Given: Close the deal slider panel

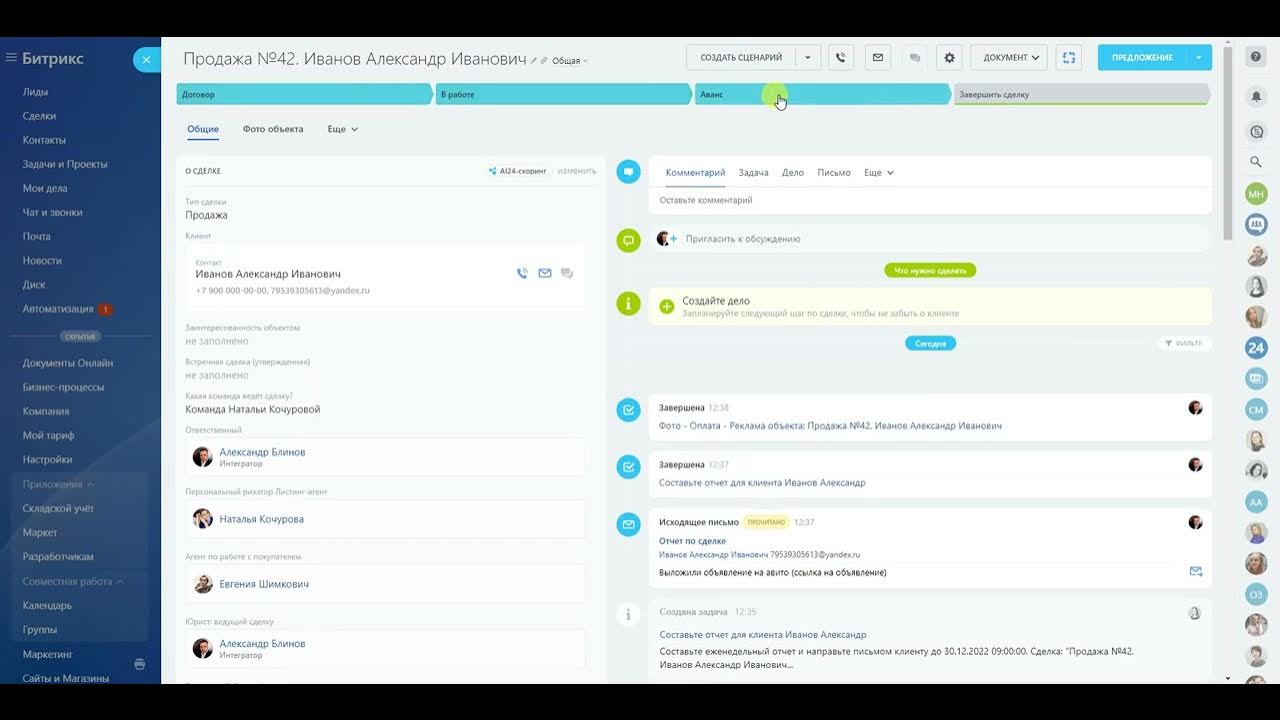Looking at the screenshot, I should click(x=146, y=60).
